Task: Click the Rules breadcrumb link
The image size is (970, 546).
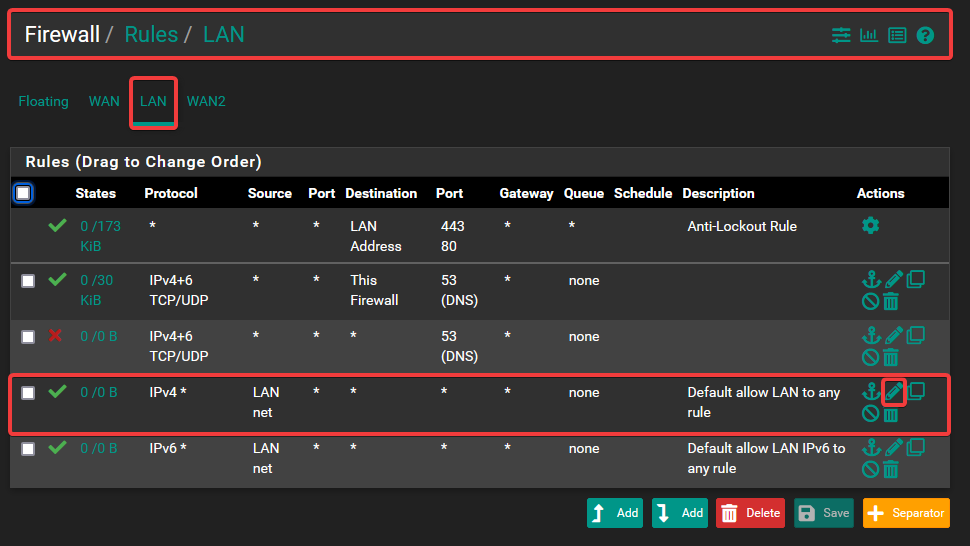Action: point(151,35)
